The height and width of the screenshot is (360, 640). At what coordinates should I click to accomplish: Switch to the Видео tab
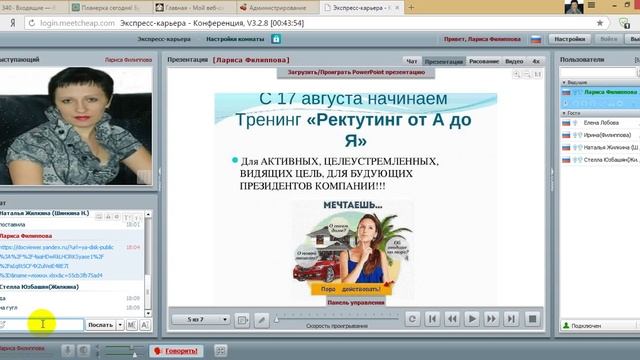514,61
